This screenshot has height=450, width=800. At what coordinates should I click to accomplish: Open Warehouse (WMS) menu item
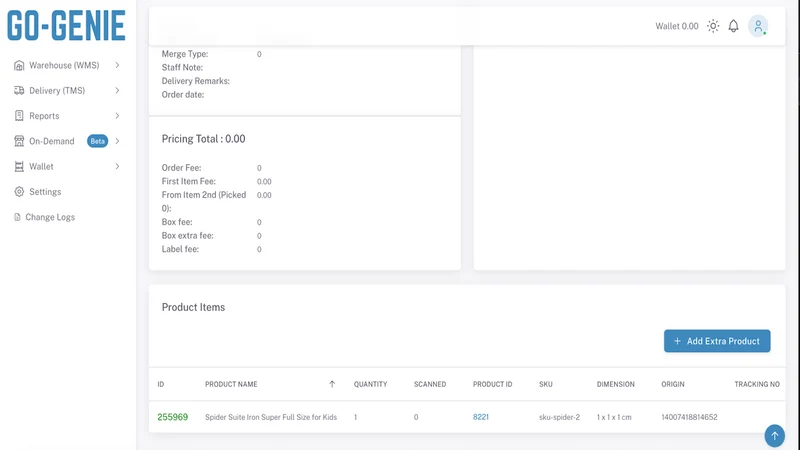[64, 65]
